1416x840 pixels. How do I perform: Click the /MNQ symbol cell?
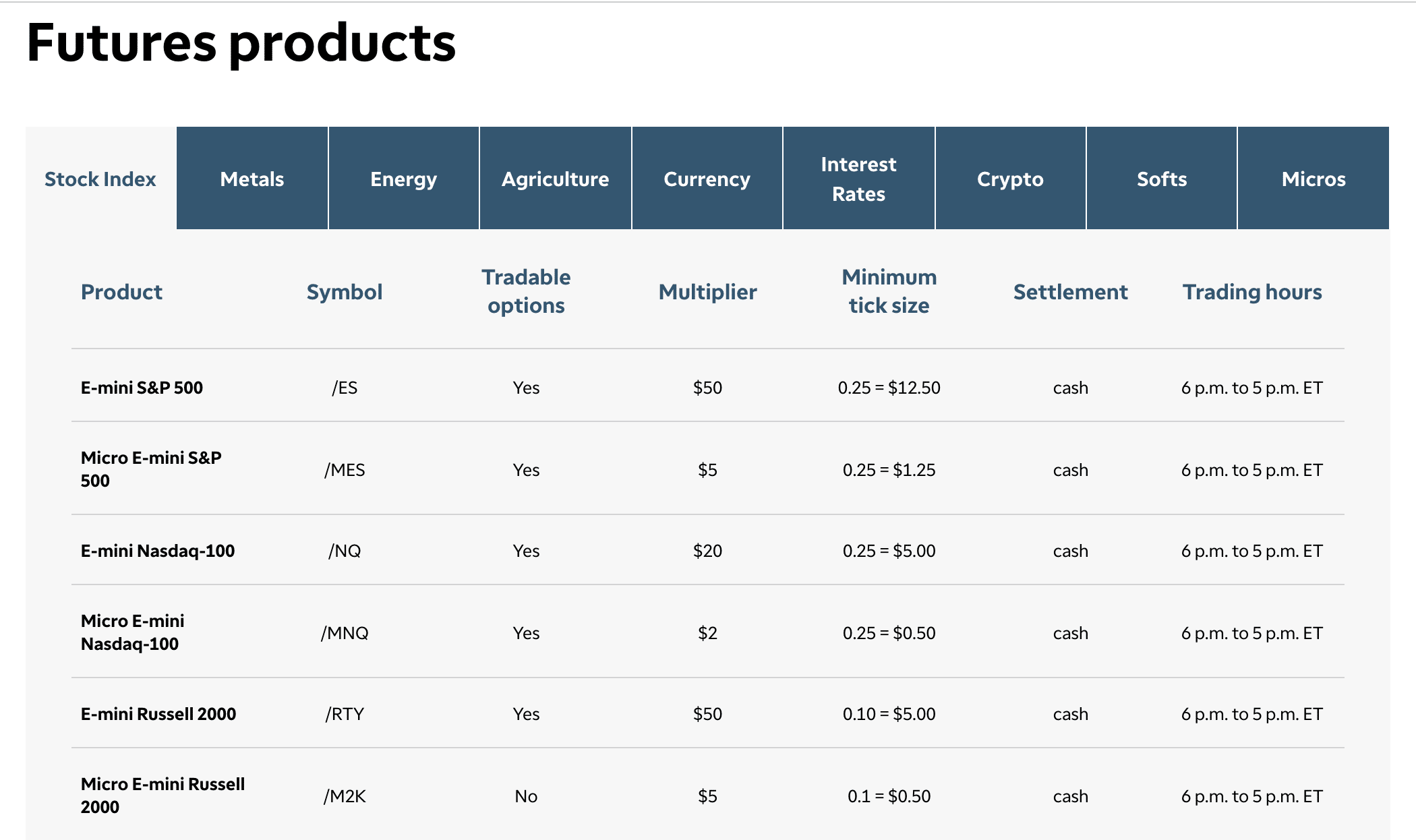coord(345,633)
